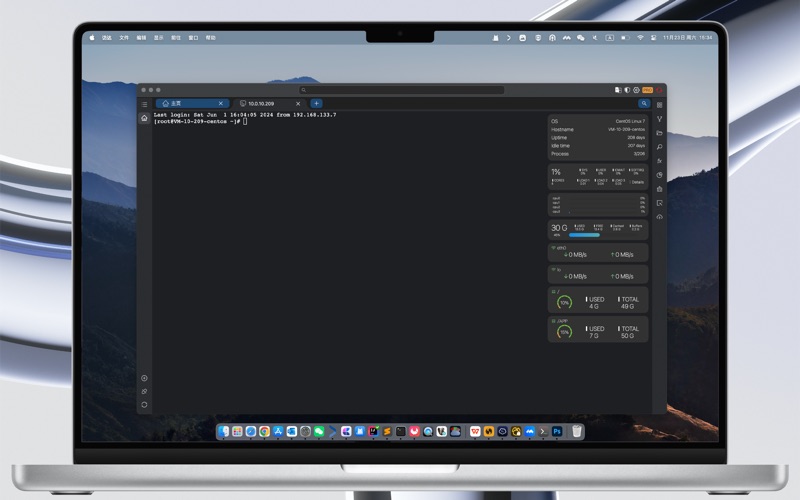Open the folder file browser icon in the right sidebar
This screenshot has height=500, width=800.
point(659,133)
